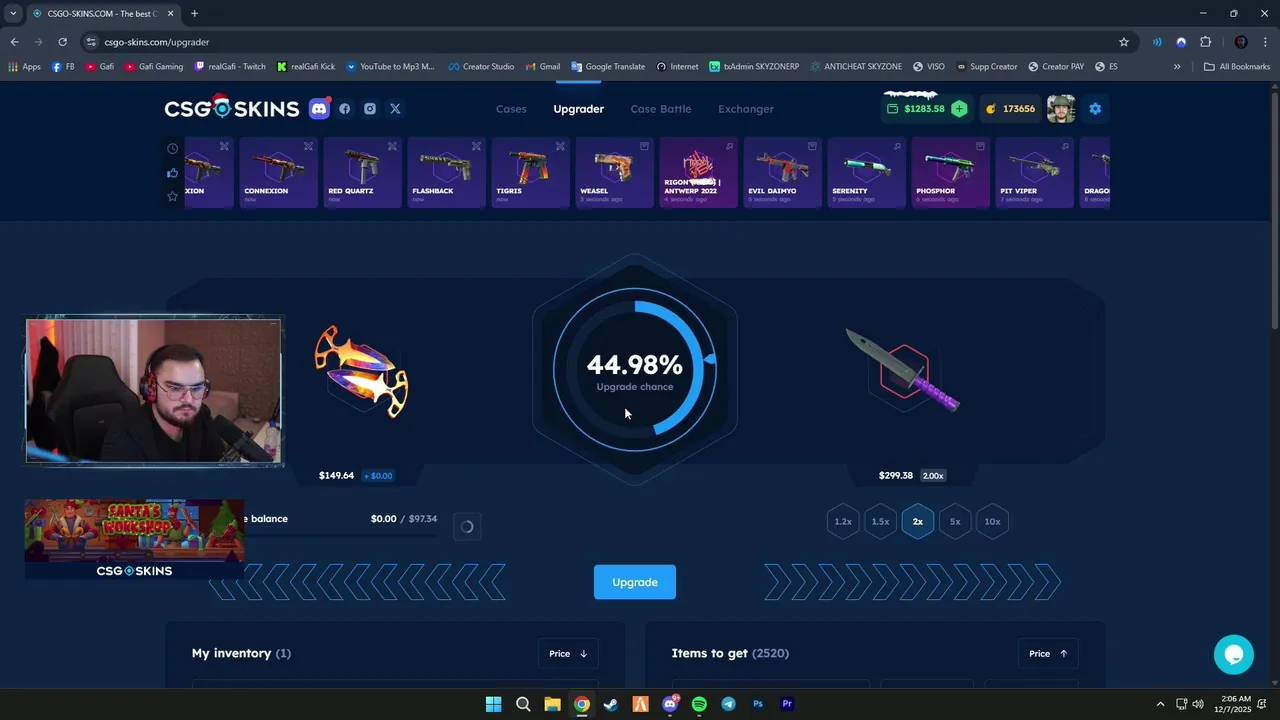Open the All Bookmarks folder
The height and width of the screenshot is (720, 1280).
click(1237, 67)
